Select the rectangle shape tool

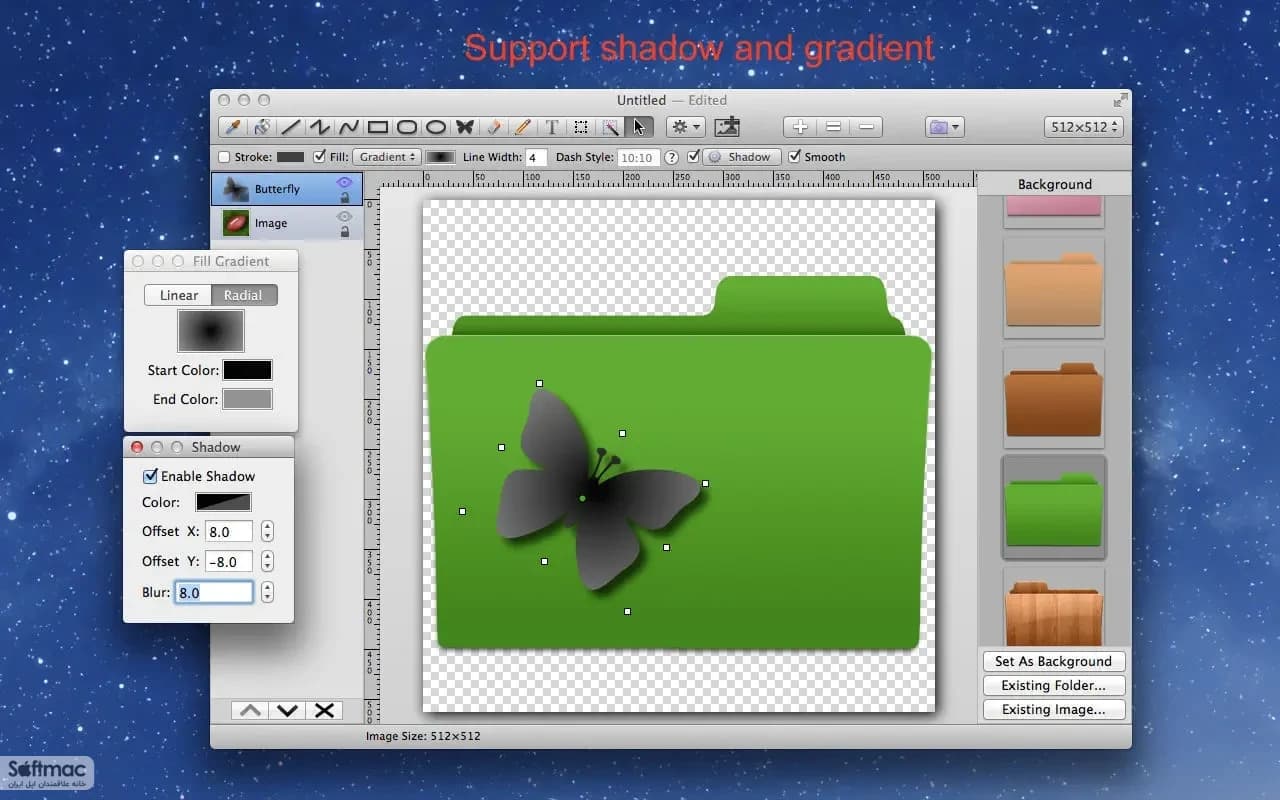click(x=378, y=127)
